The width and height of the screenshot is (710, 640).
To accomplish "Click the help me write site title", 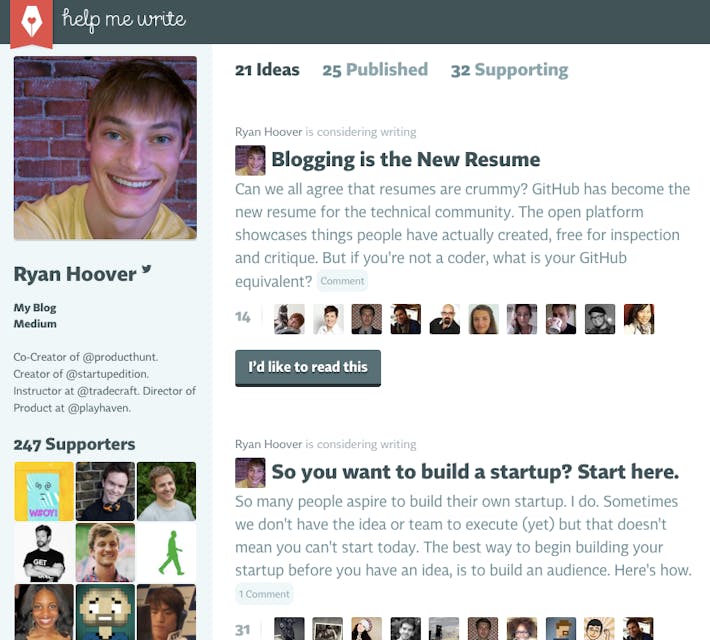I will coord(124,19).
